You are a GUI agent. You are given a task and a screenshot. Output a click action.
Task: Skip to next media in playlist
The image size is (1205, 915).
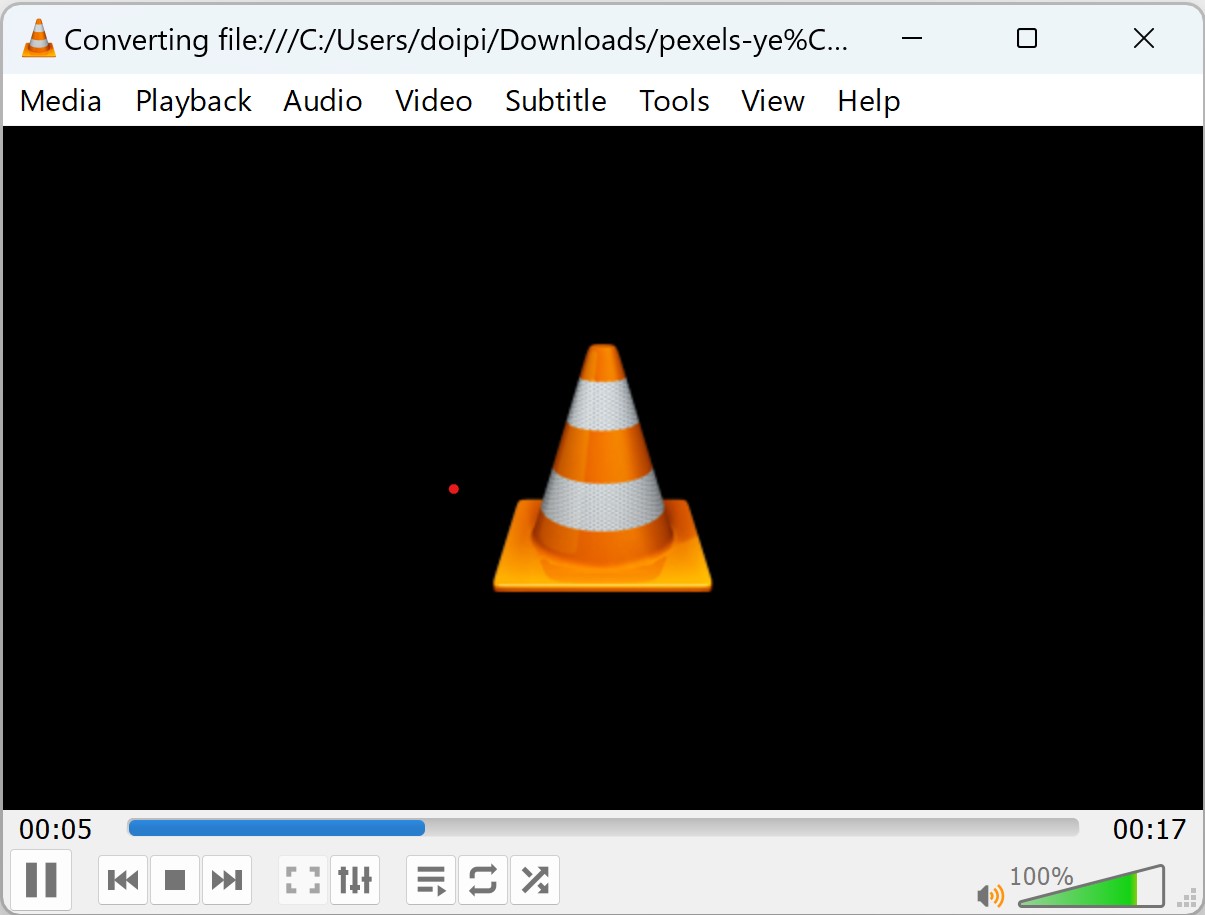pyautogui.click(x=227, y=880)
